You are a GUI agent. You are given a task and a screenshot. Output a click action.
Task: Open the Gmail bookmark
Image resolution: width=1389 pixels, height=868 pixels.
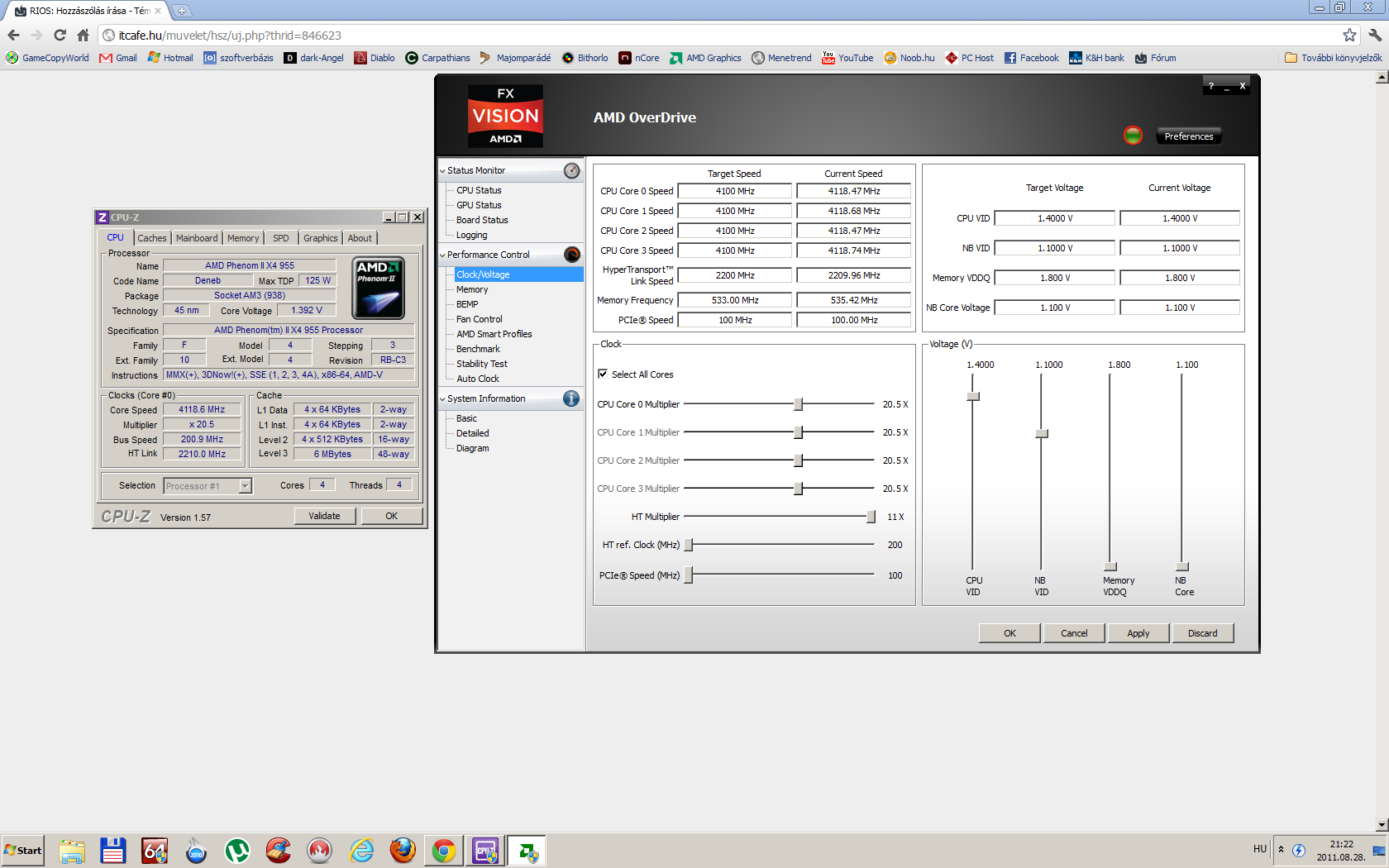tap(118, 58)
